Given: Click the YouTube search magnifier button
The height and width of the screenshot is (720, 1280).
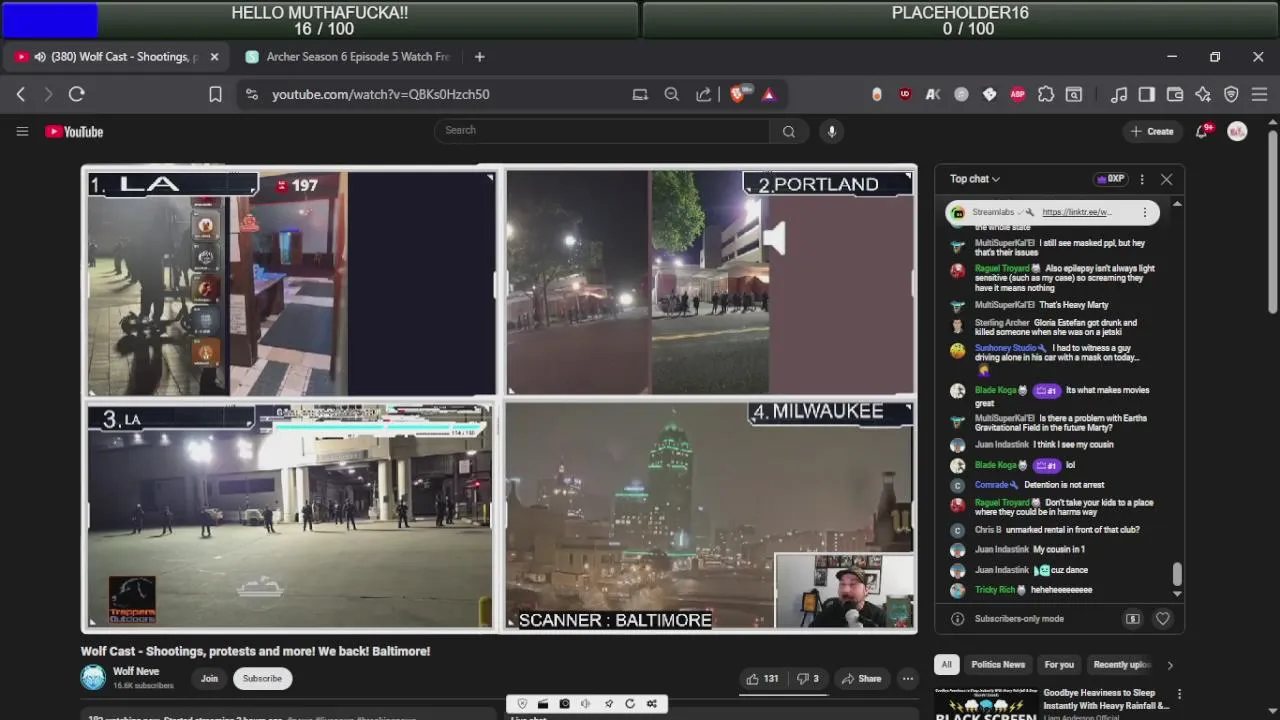Looking at the screenshot, I should point(789,131).
